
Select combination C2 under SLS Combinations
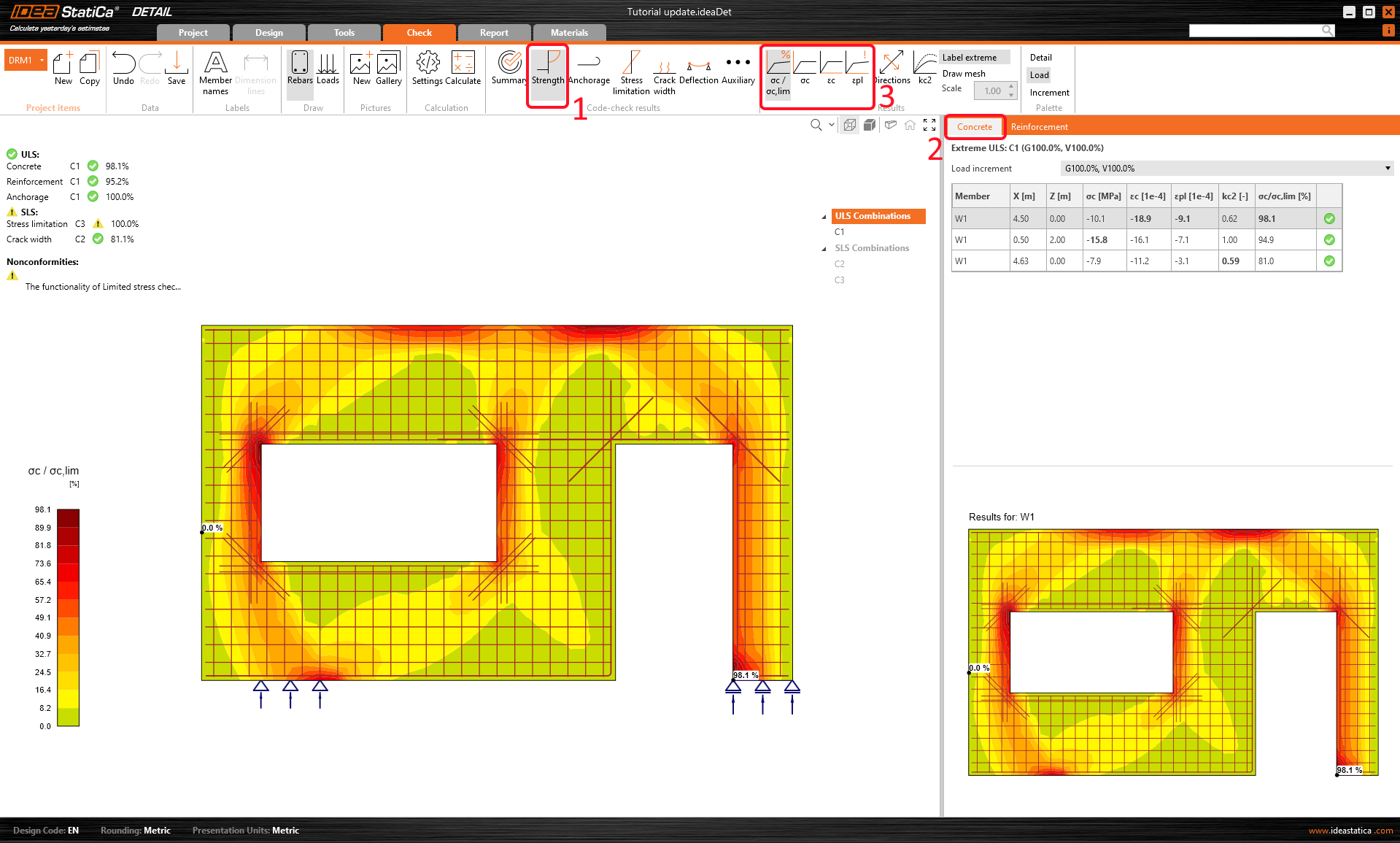click(x=840, y=264)
